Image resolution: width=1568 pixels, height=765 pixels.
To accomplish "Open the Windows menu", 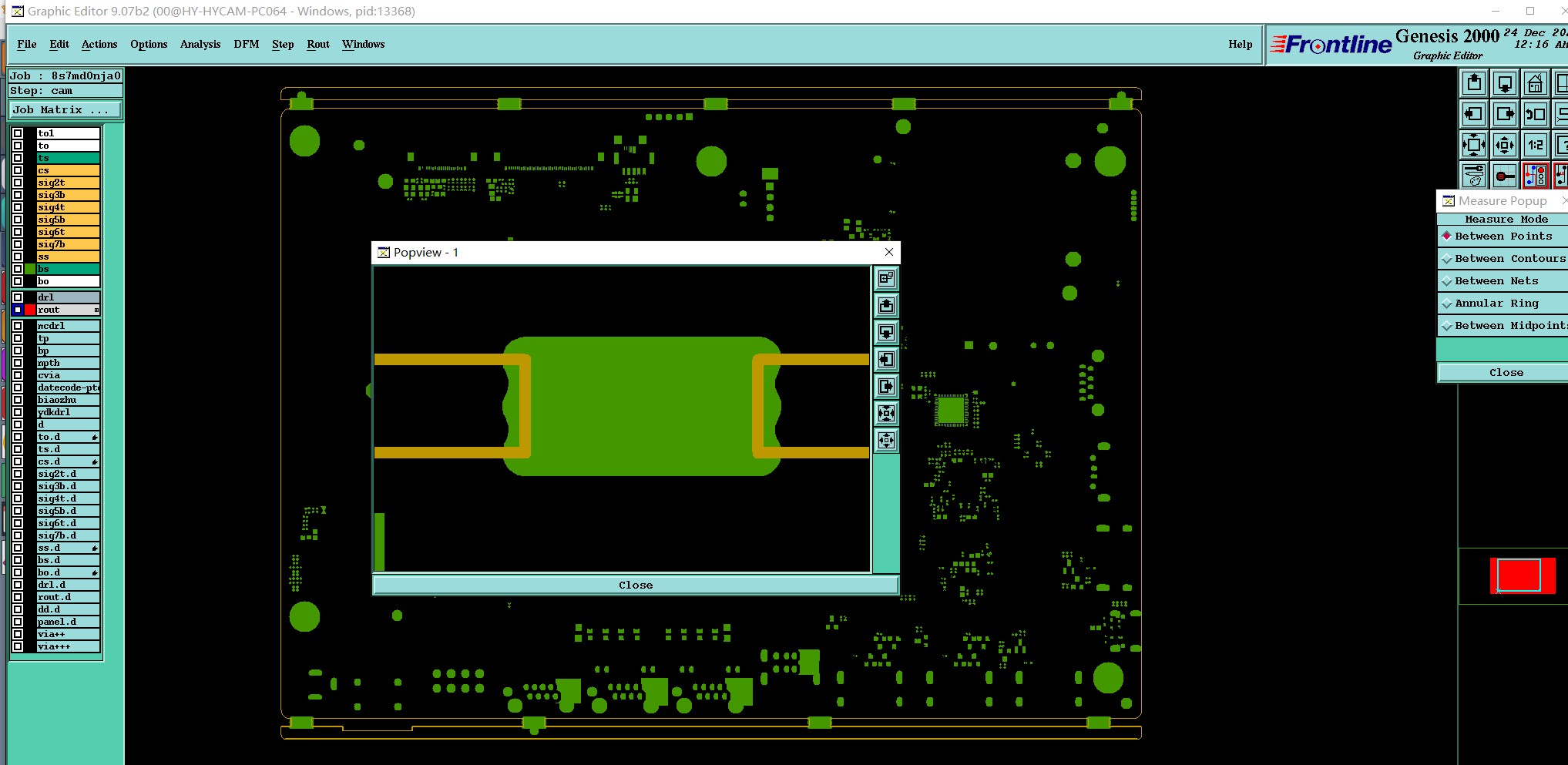I will pos(364,44).
